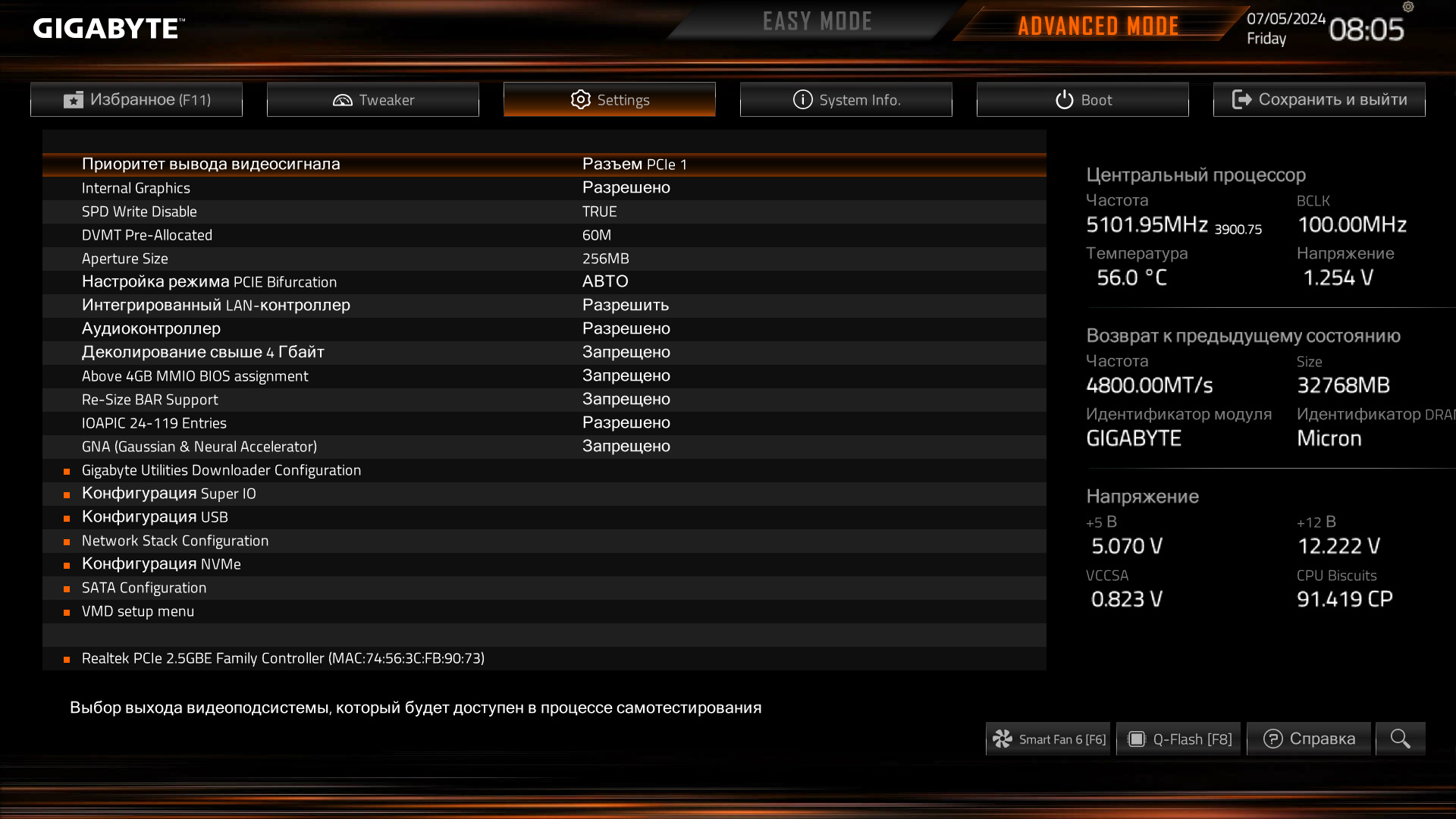Click the System Info. circled-i icon
1456x819 pixels.
tap(802, 99)
